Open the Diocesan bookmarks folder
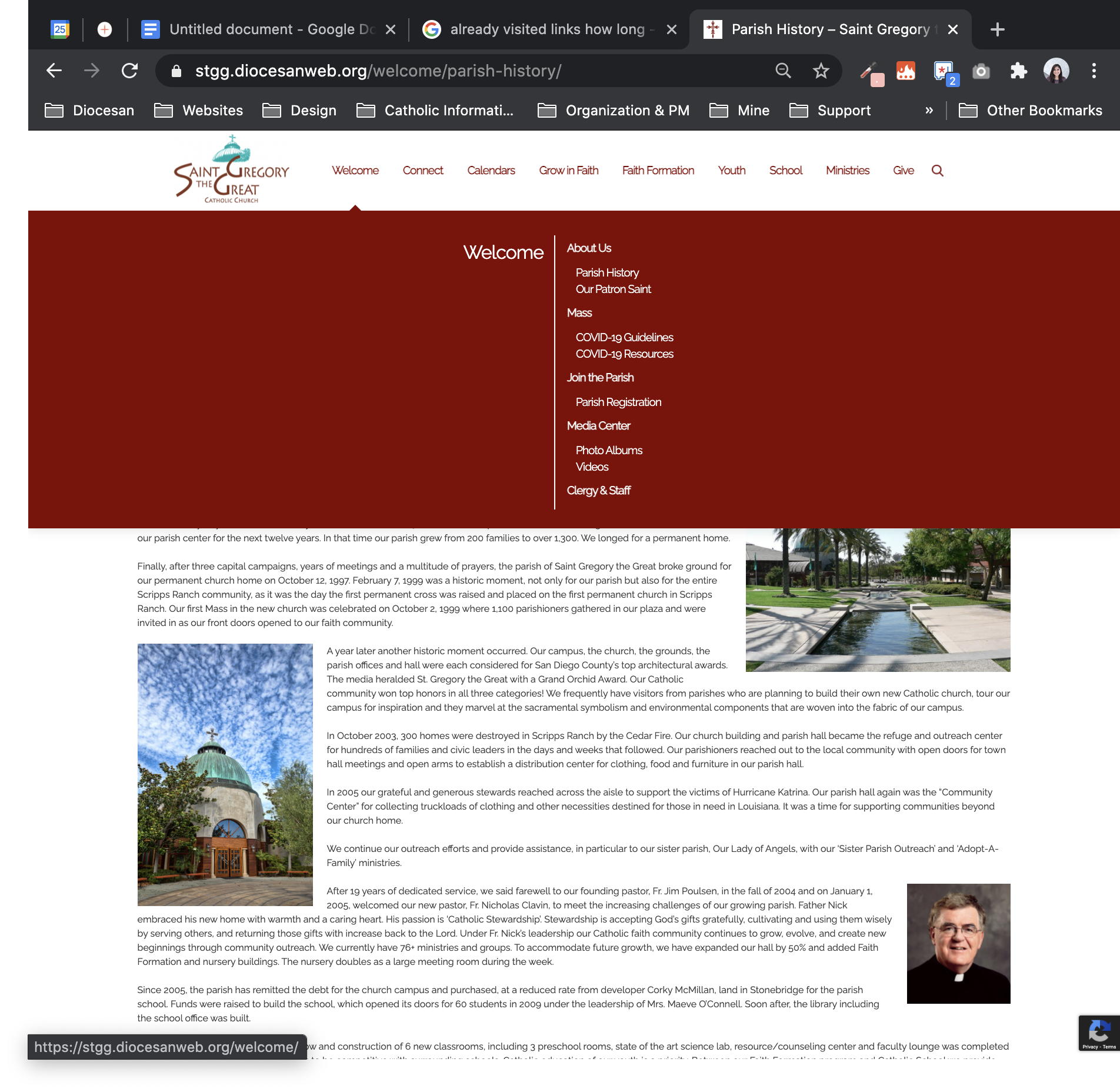Image resolution: width=1120 pixels, height=1092 pixels. coord(90,111)
